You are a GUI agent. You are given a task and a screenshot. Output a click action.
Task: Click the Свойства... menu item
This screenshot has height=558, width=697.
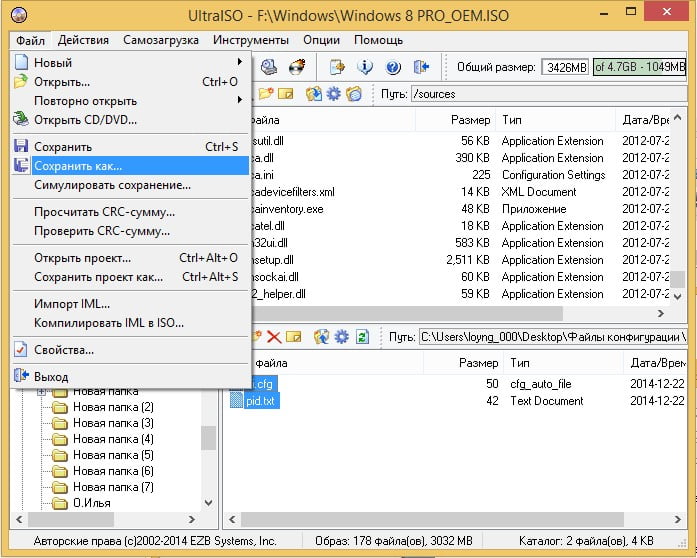pyautogui.click(x=64, y=350)
